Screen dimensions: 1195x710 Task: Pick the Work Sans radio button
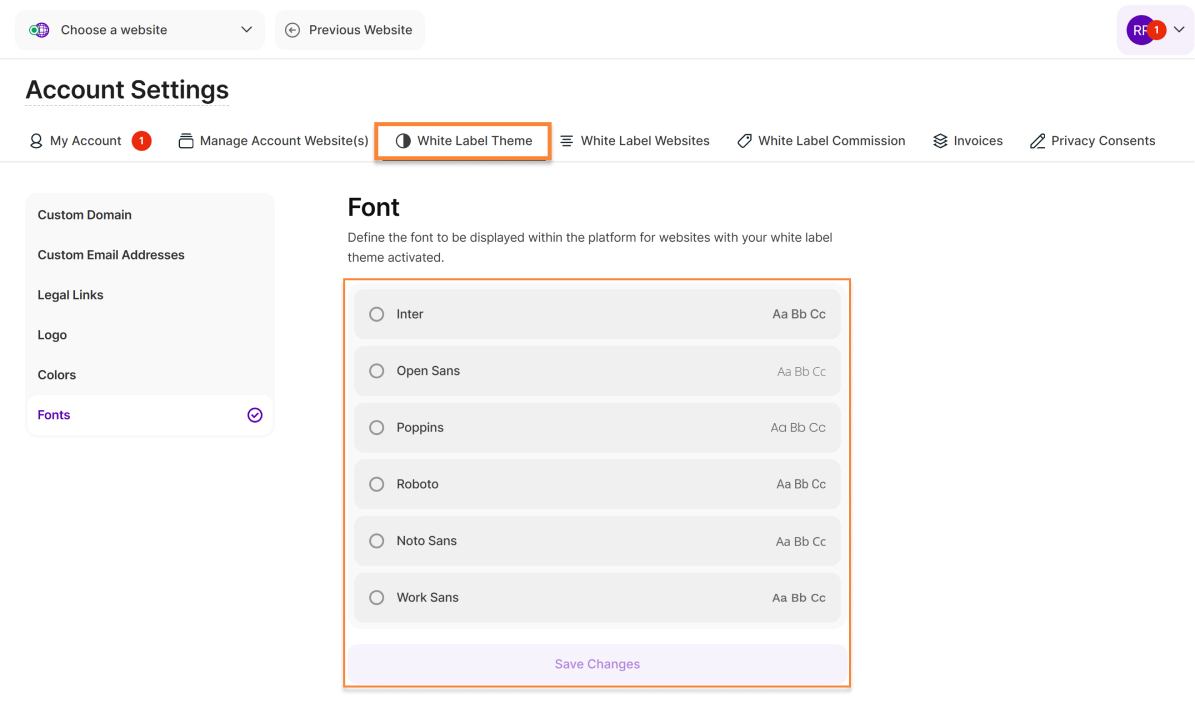pyautogui.click(x=377, y=598)
